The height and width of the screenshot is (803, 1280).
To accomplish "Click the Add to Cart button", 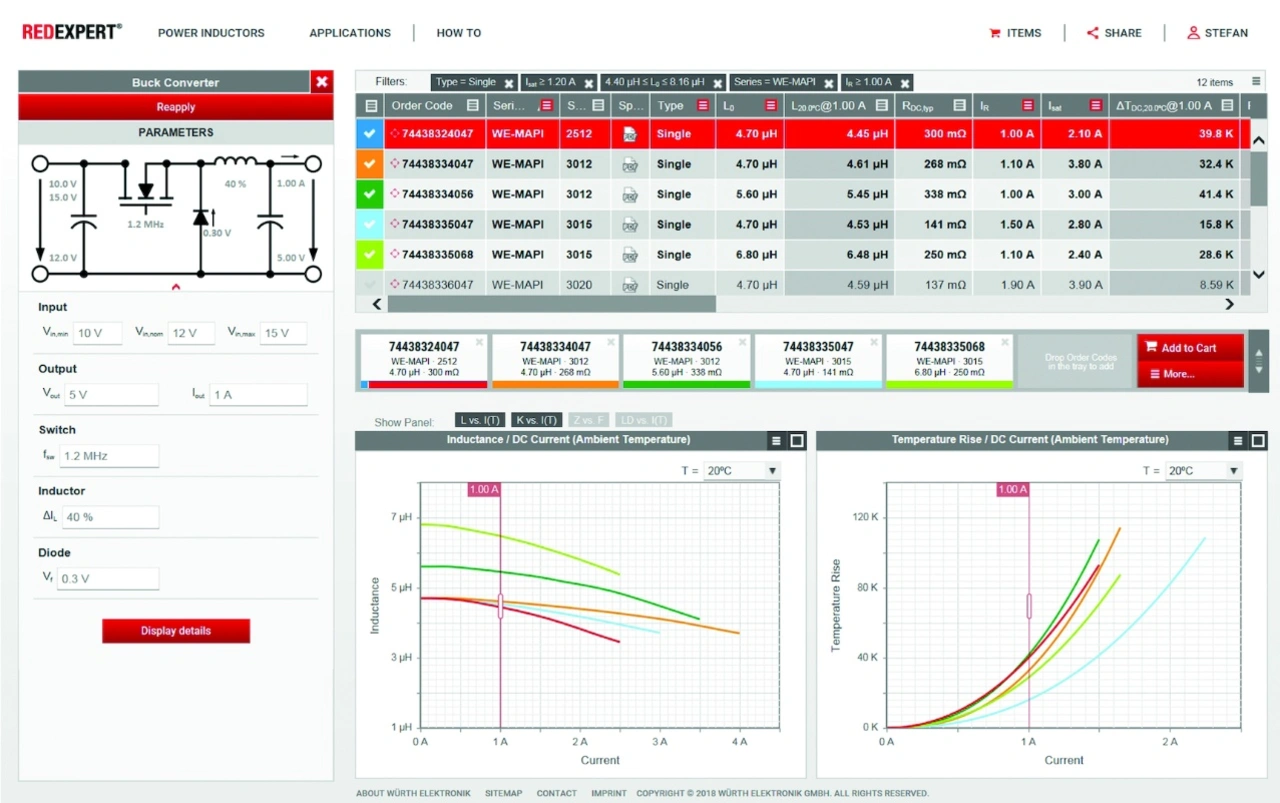I will click(x=1189, y=348).
